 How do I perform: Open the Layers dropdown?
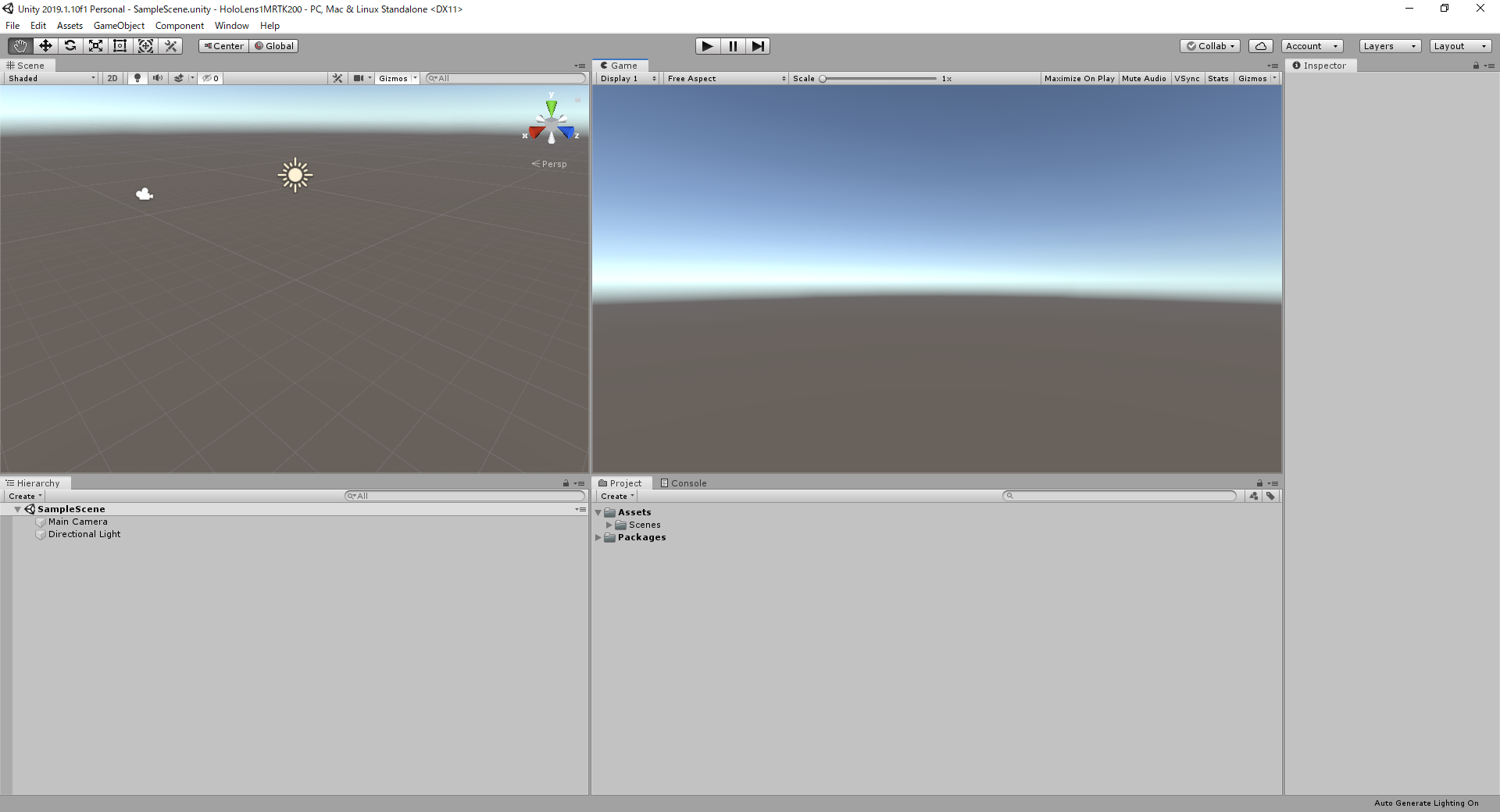1390,46
